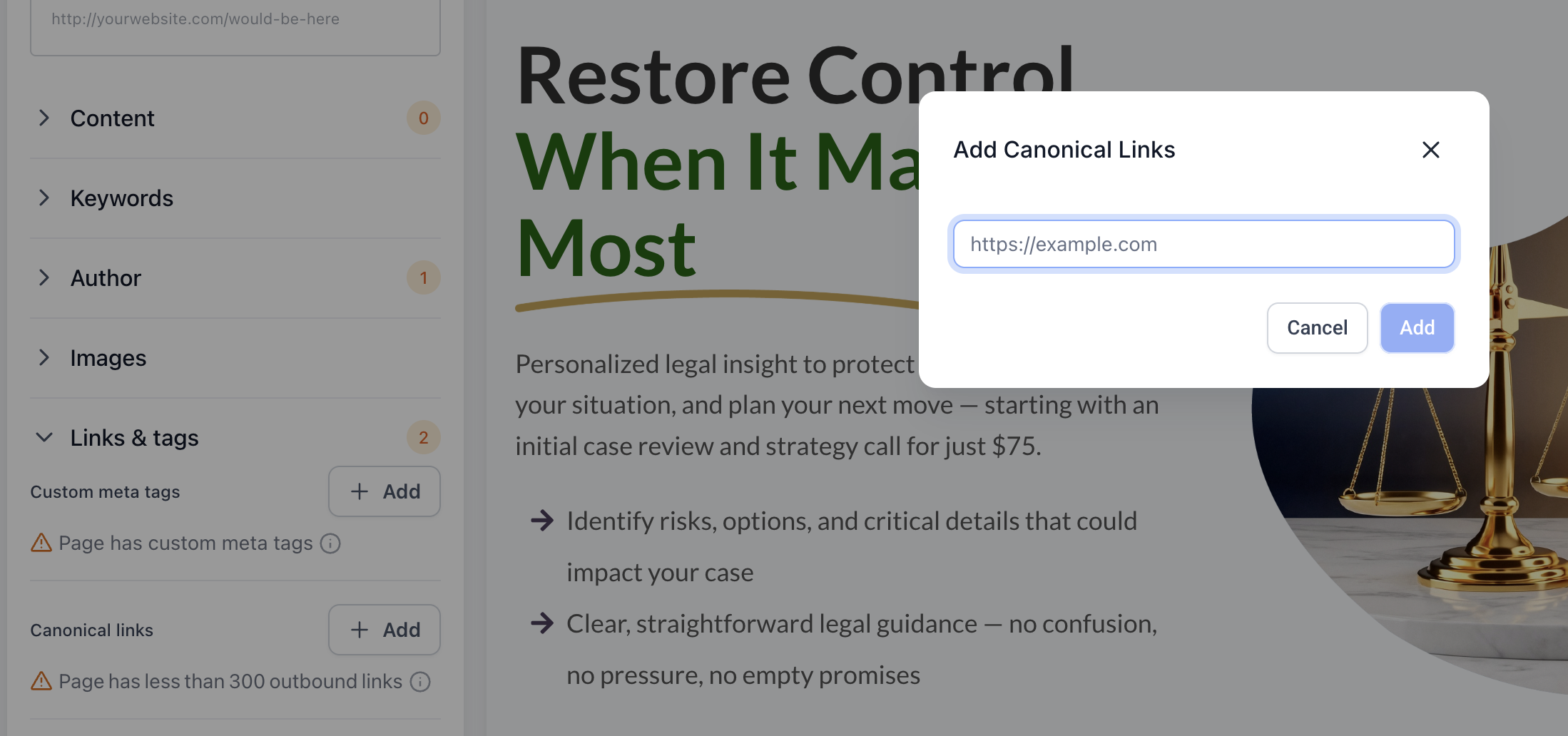Screen dimensions: 1568x736
Task: Open info icon for custom meta tags
Action: pos(330,543)
